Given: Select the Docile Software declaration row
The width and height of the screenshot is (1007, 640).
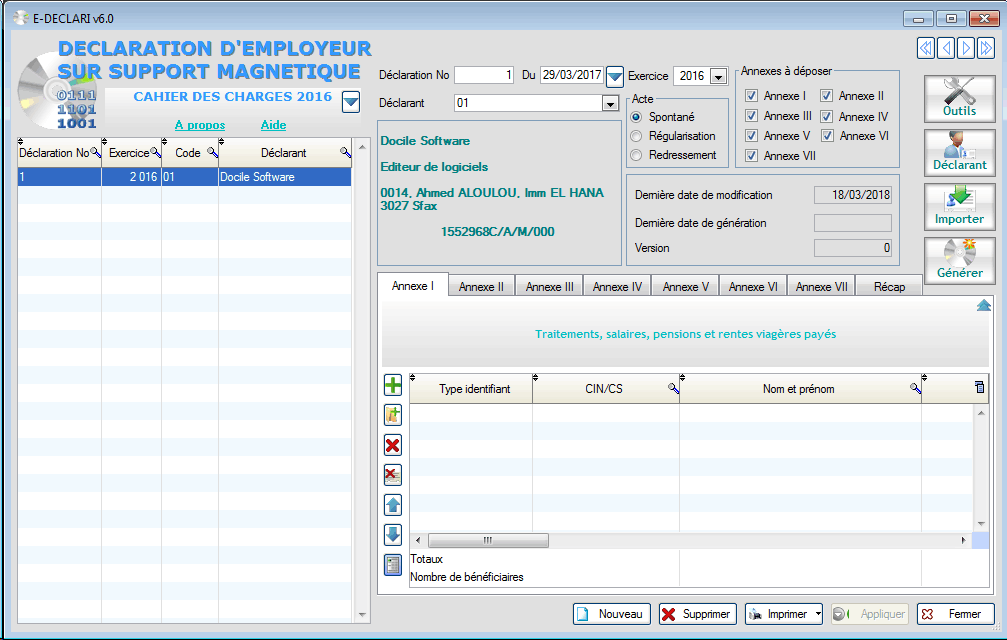Looking at the screenshot, I should [x=184, y=177].
